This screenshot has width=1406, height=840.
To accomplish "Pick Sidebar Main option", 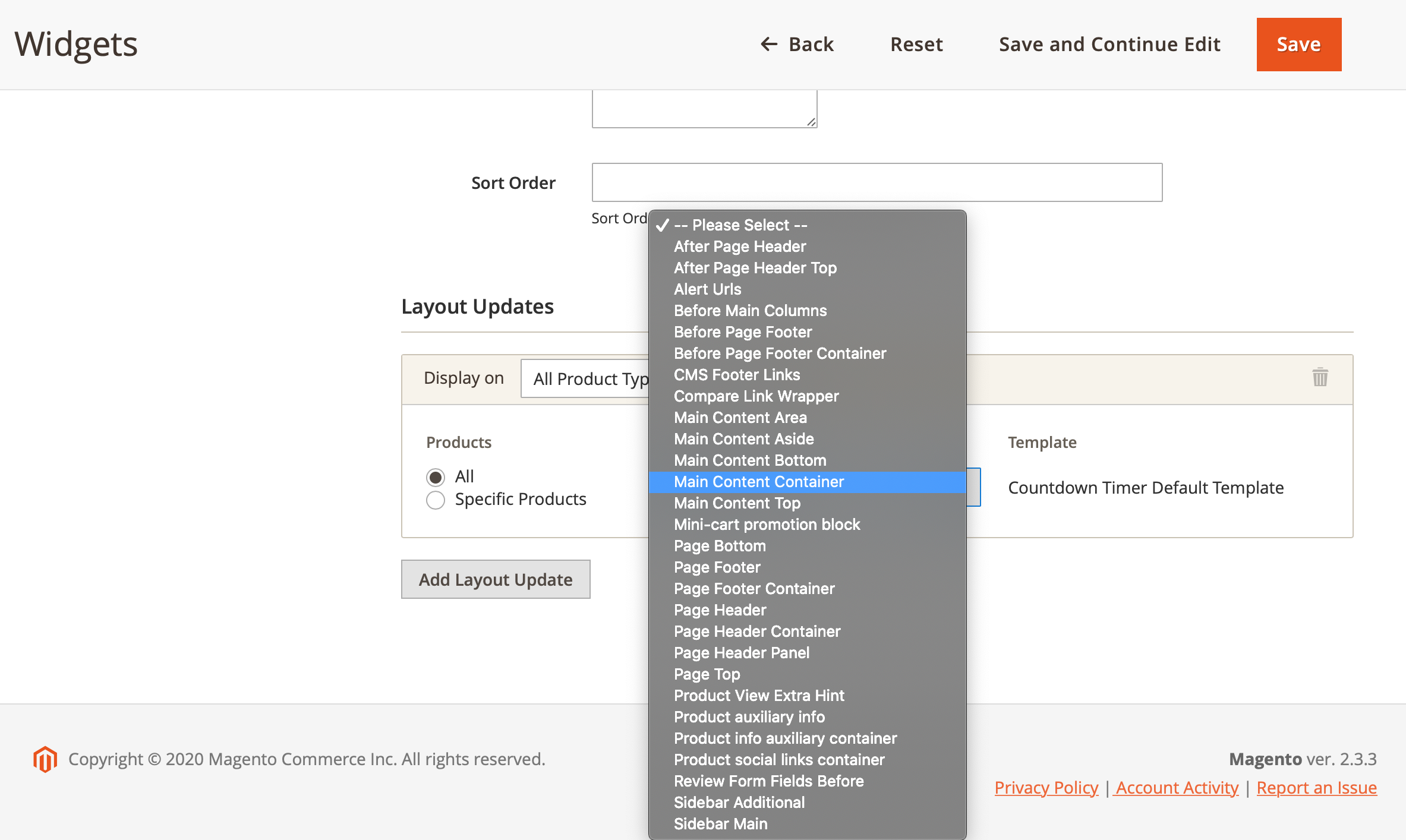I will (x=807, y=824).
